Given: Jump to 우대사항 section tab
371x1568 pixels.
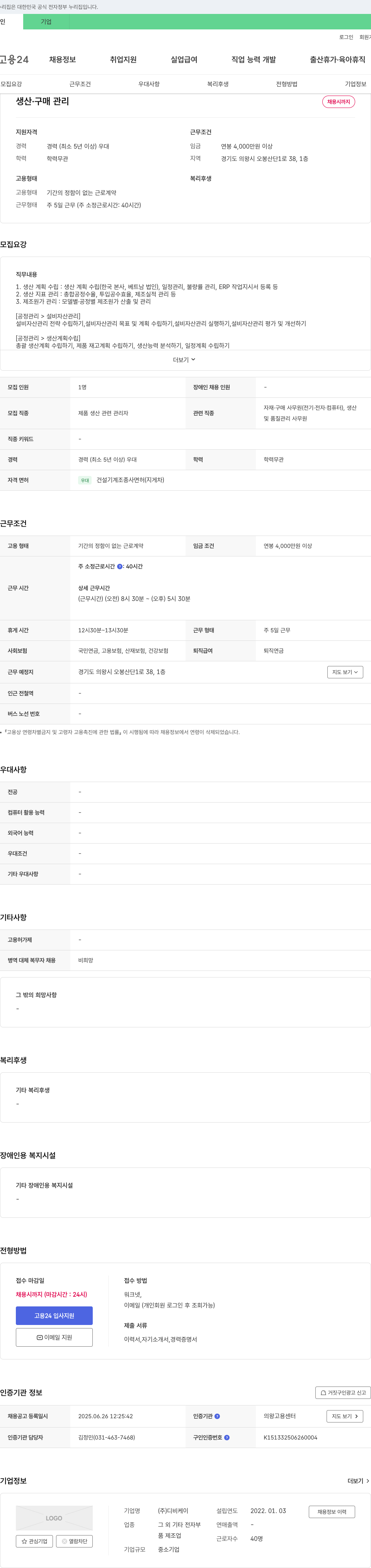Looking at the screenshot, I should click(149, 84).
